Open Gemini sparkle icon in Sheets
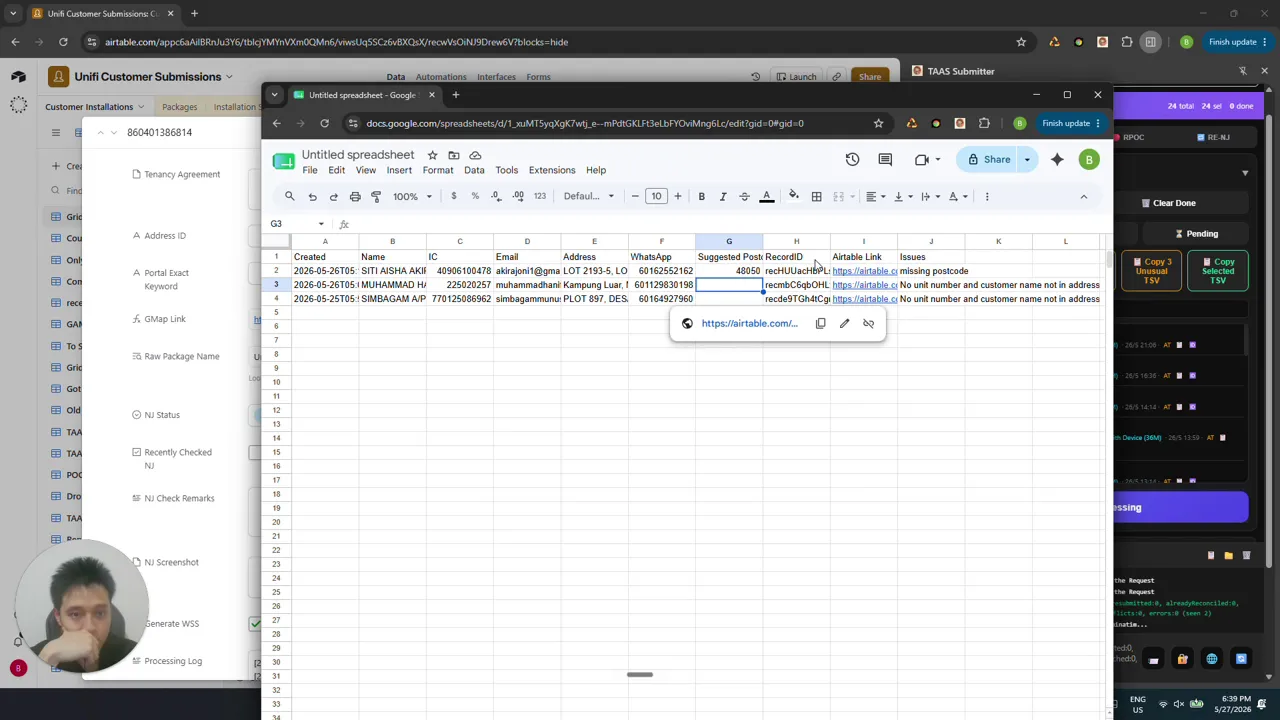1280x720 pixels. pos(1057,159)
